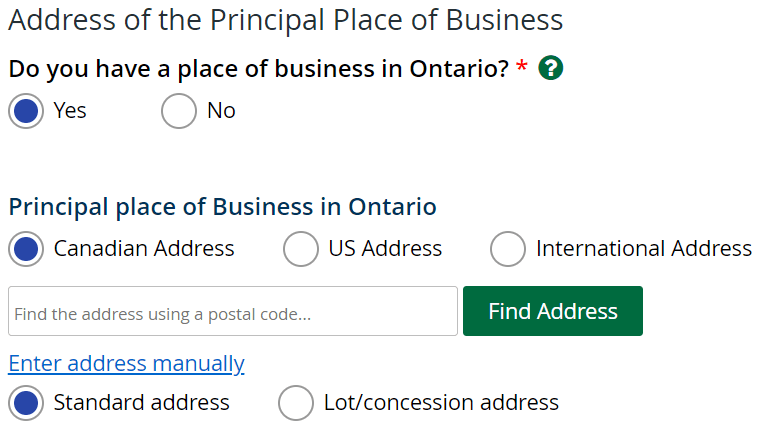Select the Yes radio button
The height and width of the screenshot is (427, 760).
click(x=26, y=111)
